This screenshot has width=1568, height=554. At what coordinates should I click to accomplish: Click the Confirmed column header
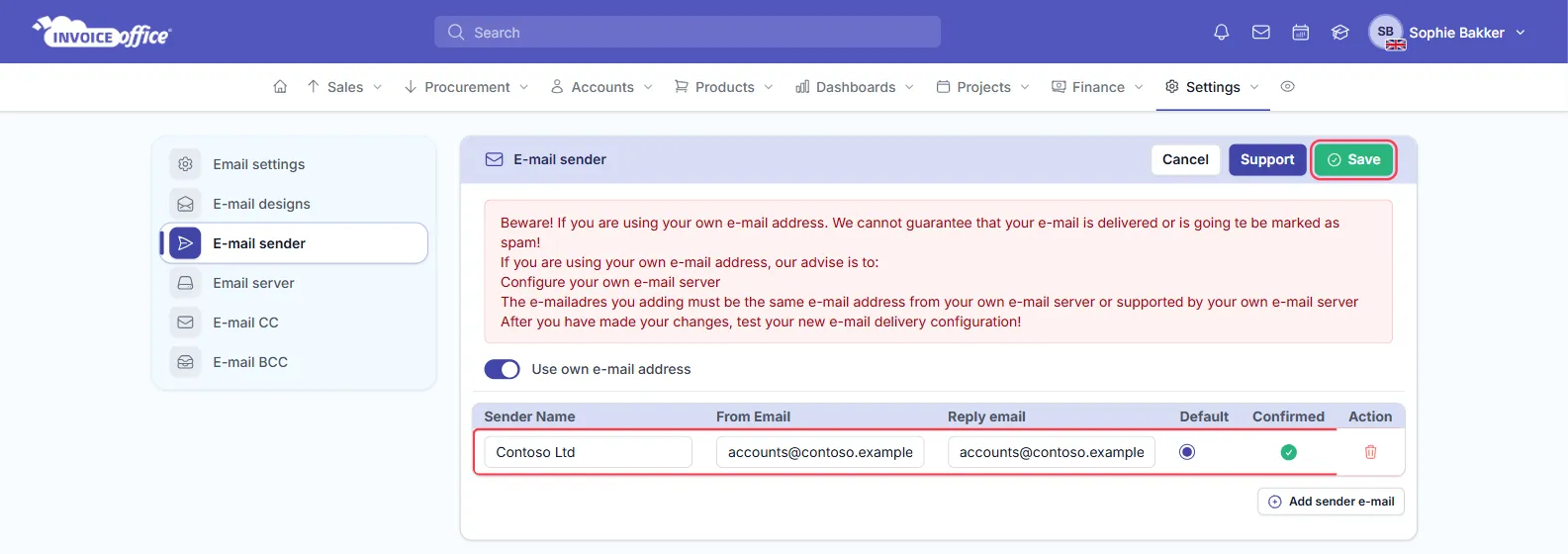point(1288,416)
